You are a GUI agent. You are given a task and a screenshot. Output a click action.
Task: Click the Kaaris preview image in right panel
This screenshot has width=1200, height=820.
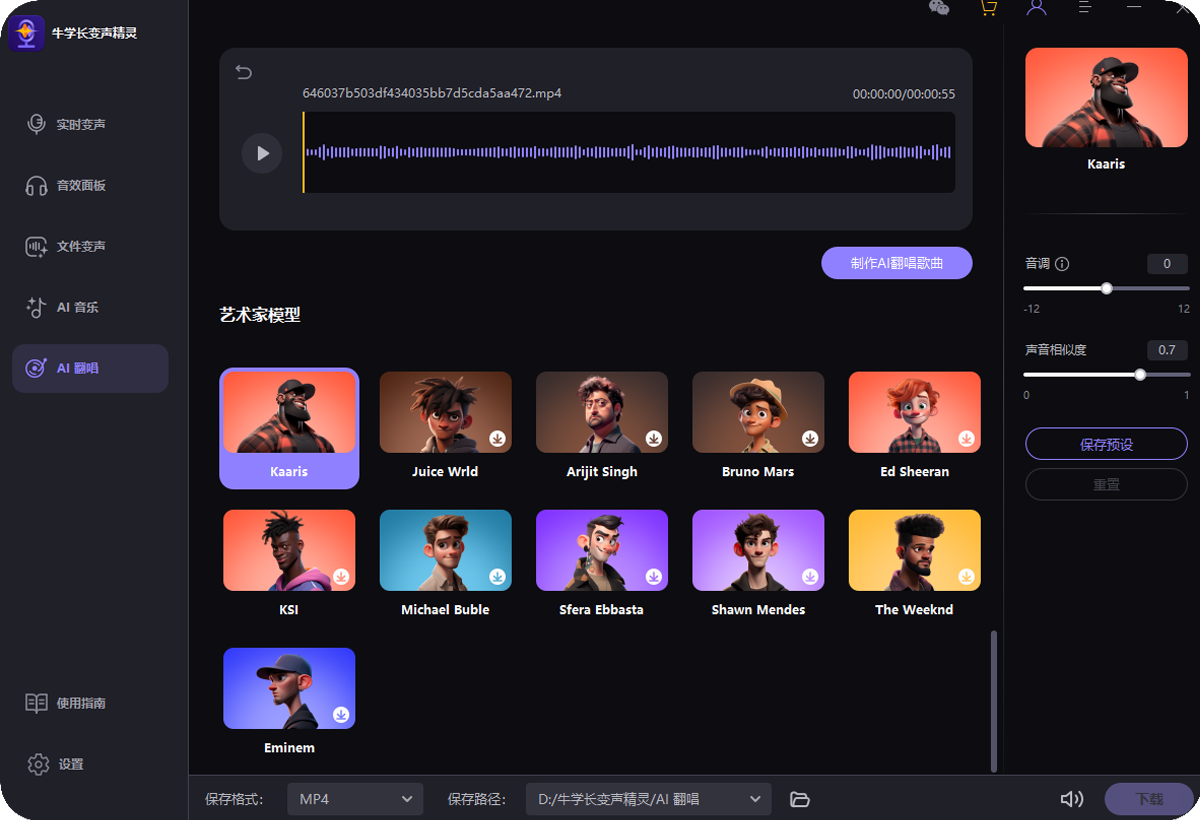(1106, 98)
